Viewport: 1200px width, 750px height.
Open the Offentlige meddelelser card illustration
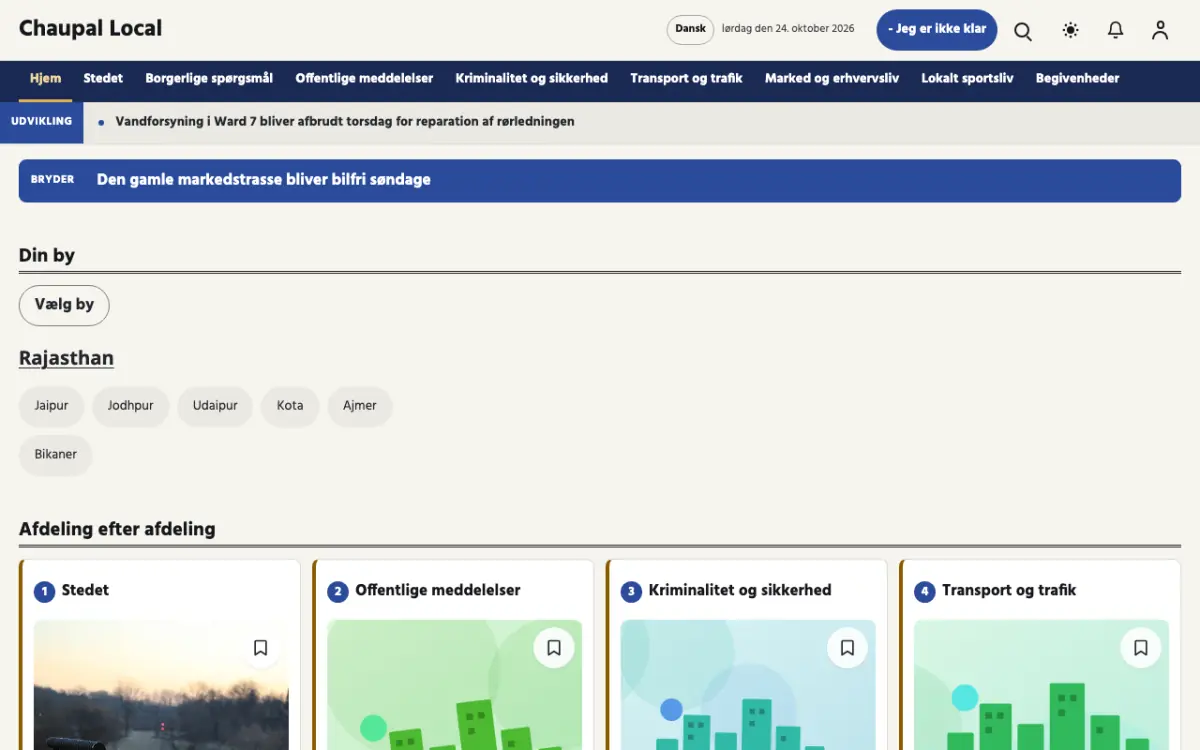click(455, 685)
